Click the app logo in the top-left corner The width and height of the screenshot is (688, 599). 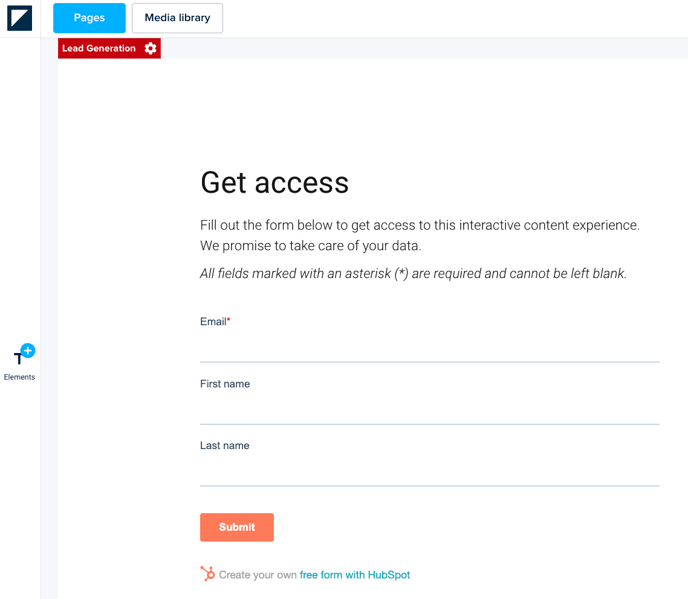pos(19,18)
